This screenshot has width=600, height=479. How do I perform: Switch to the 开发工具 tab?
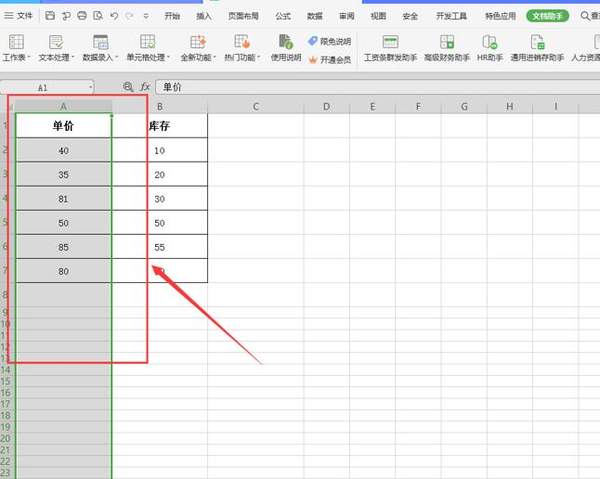pos(452,16)
